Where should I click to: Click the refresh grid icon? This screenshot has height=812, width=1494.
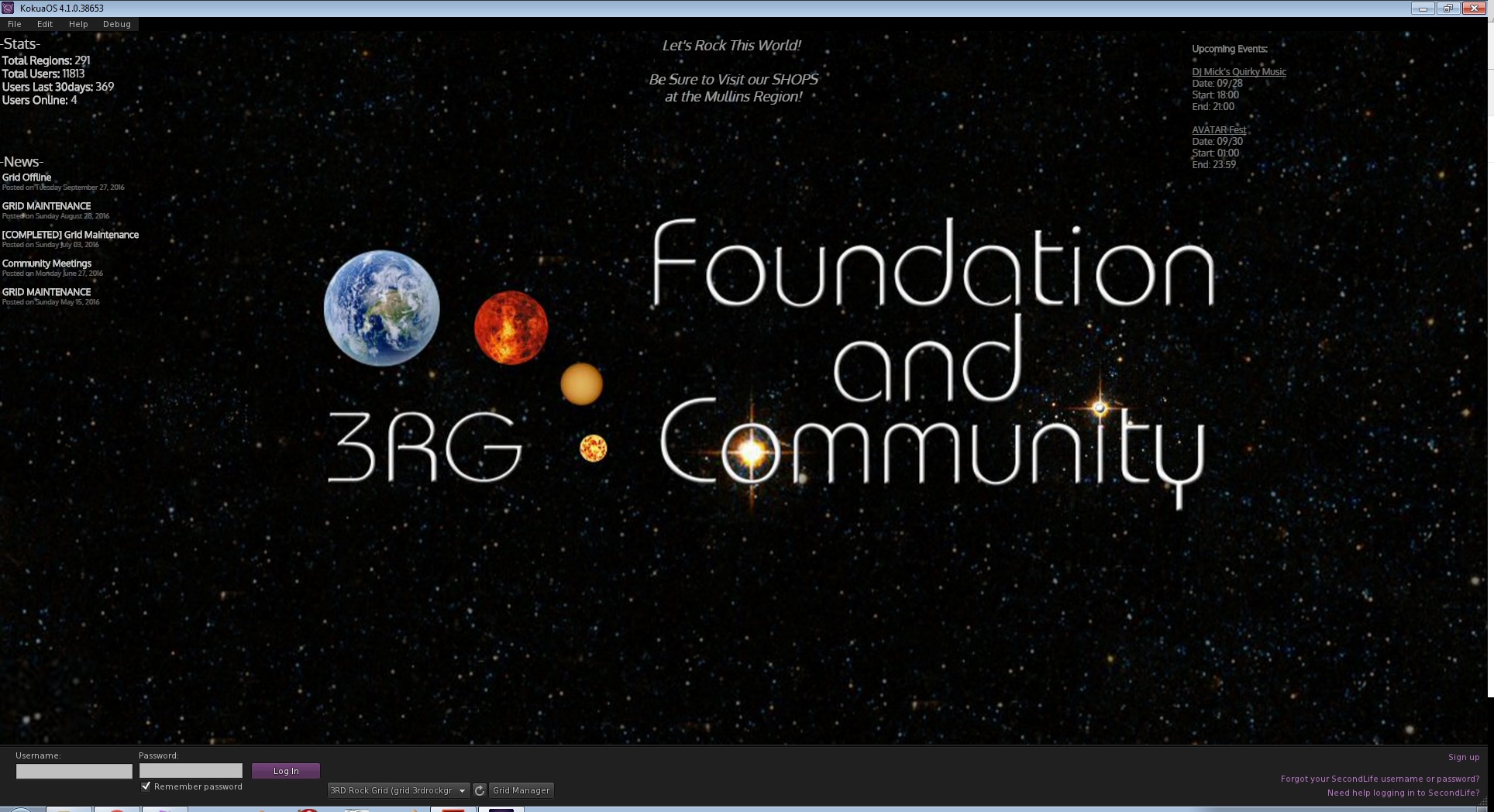pos(480,790)
